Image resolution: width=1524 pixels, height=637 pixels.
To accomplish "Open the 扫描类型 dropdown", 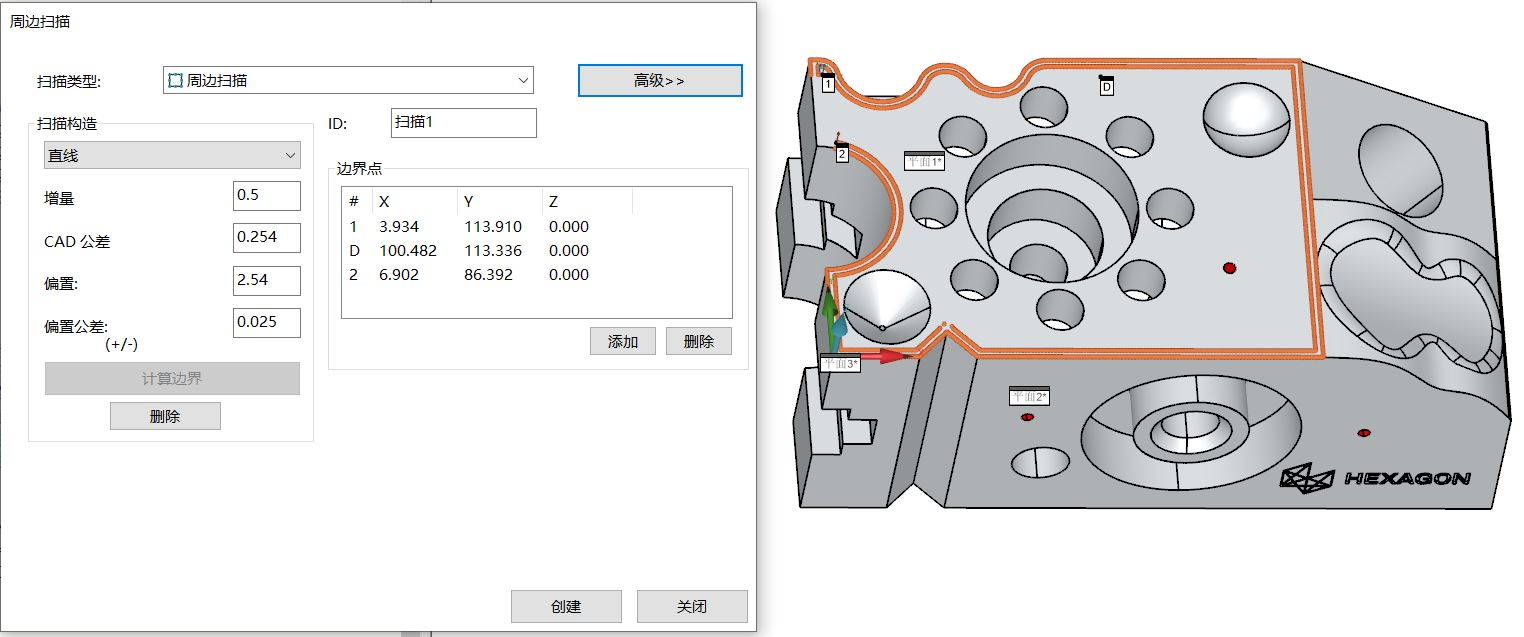I will [x=523, y=81].
